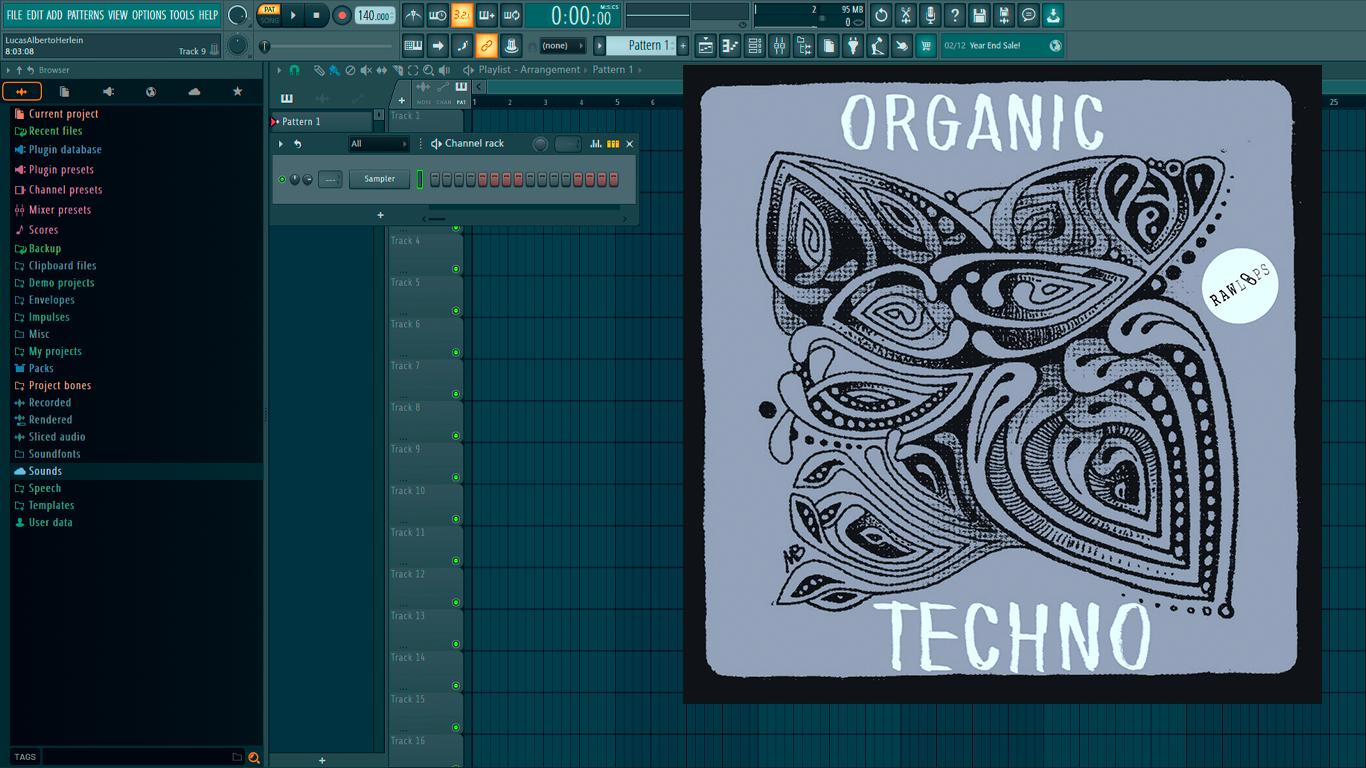Add new pattern with plus button
Screen dimensions: 1366x768
[x=683, y=45]
